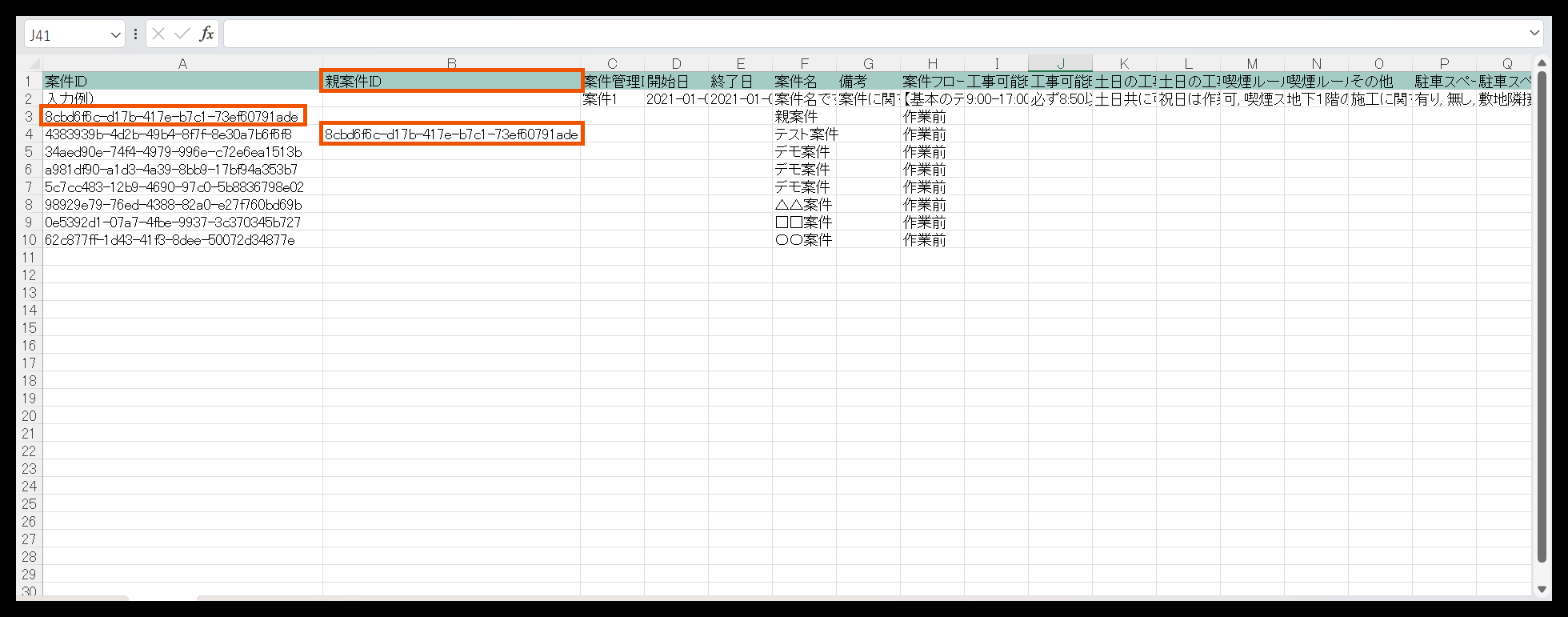Select the 備考 header cell
This screenshot has width=1568, height=617.
pos(868,81)
